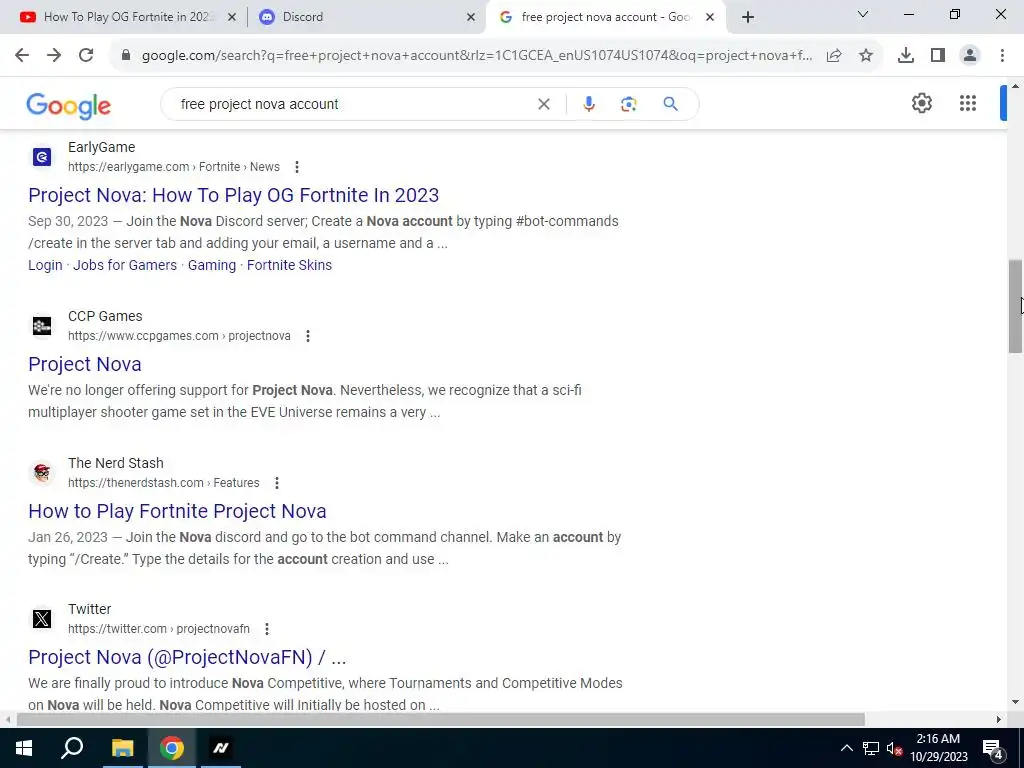Viewport: 1024px width, 768px height.
Task: Open Windows taskbar search
Action: pos(72,748)
